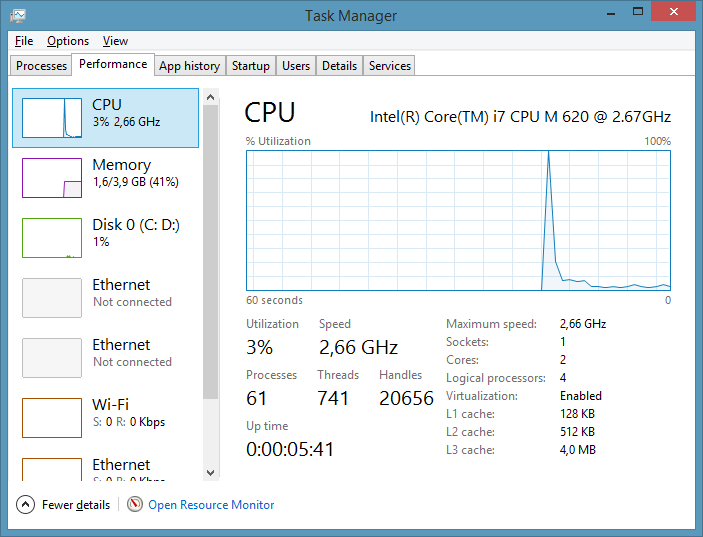
Task: Open the File menu
Action: 24,41
